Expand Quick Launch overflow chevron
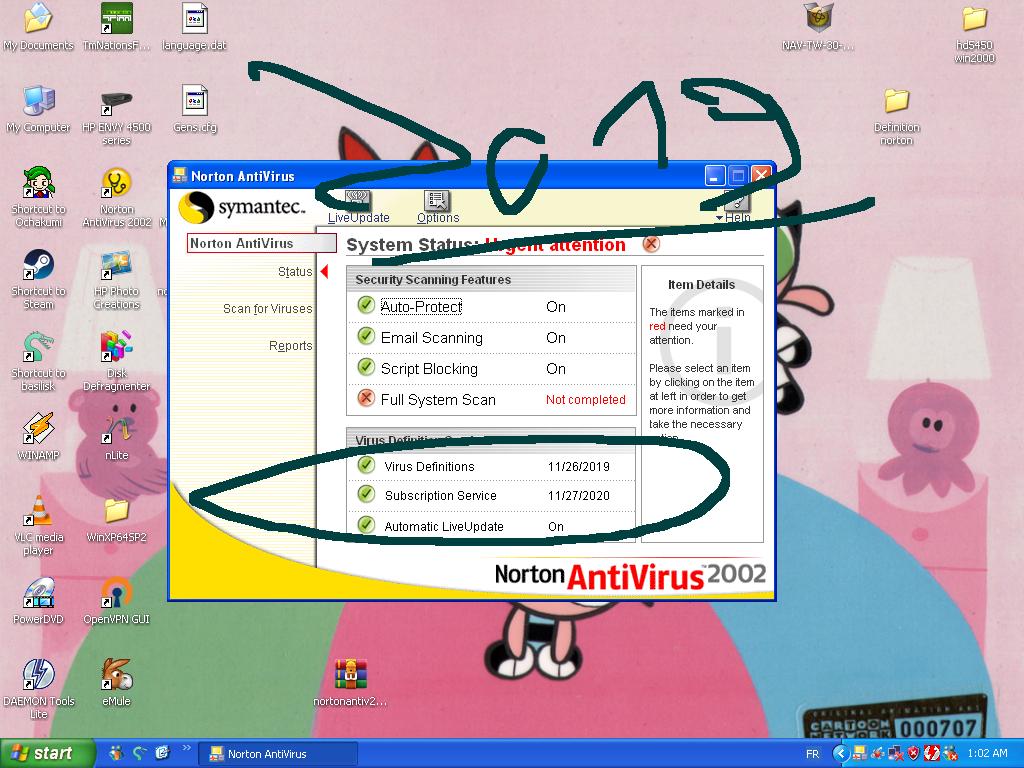 coord(186,748)
